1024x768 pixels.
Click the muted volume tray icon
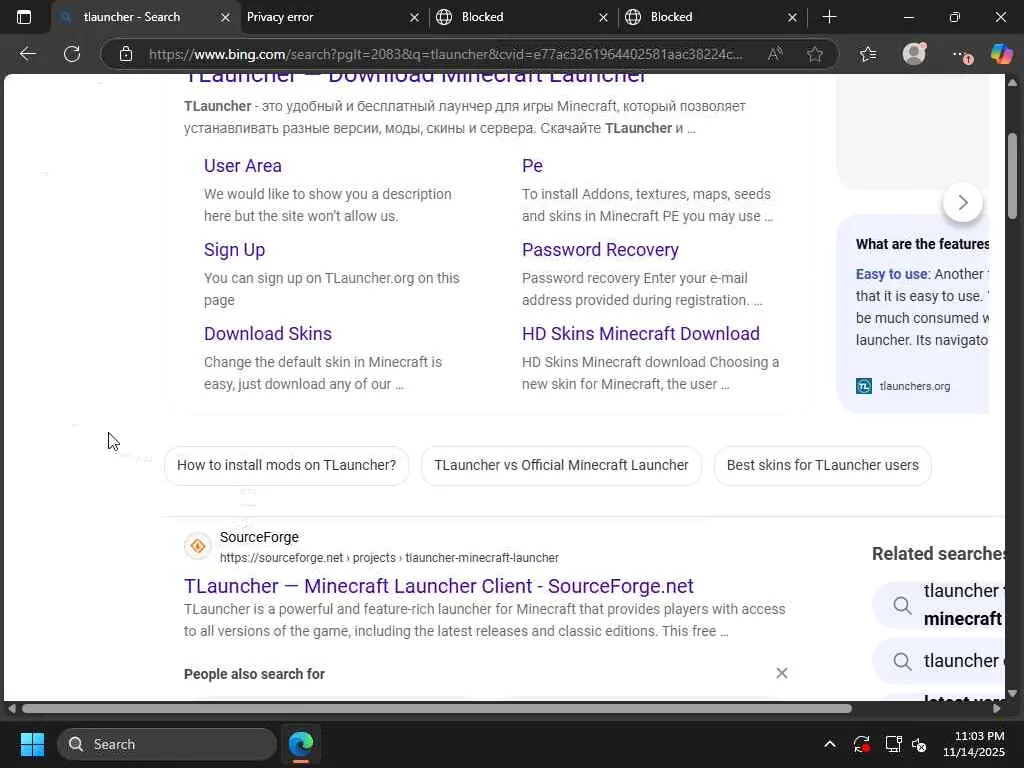[x=920, y=744]
